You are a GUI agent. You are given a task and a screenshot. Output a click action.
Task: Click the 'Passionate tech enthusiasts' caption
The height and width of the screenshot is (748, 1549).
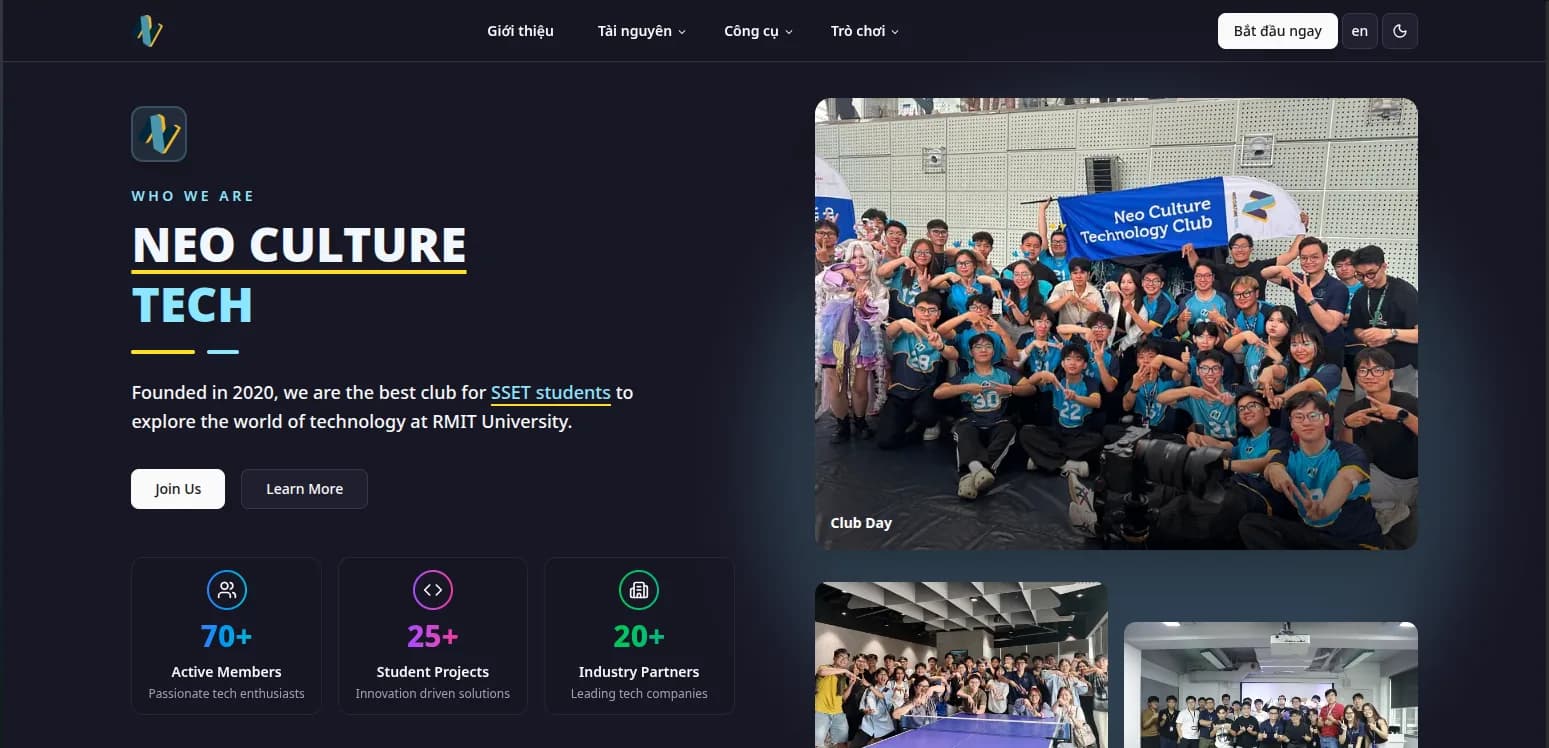click(227, 694)
